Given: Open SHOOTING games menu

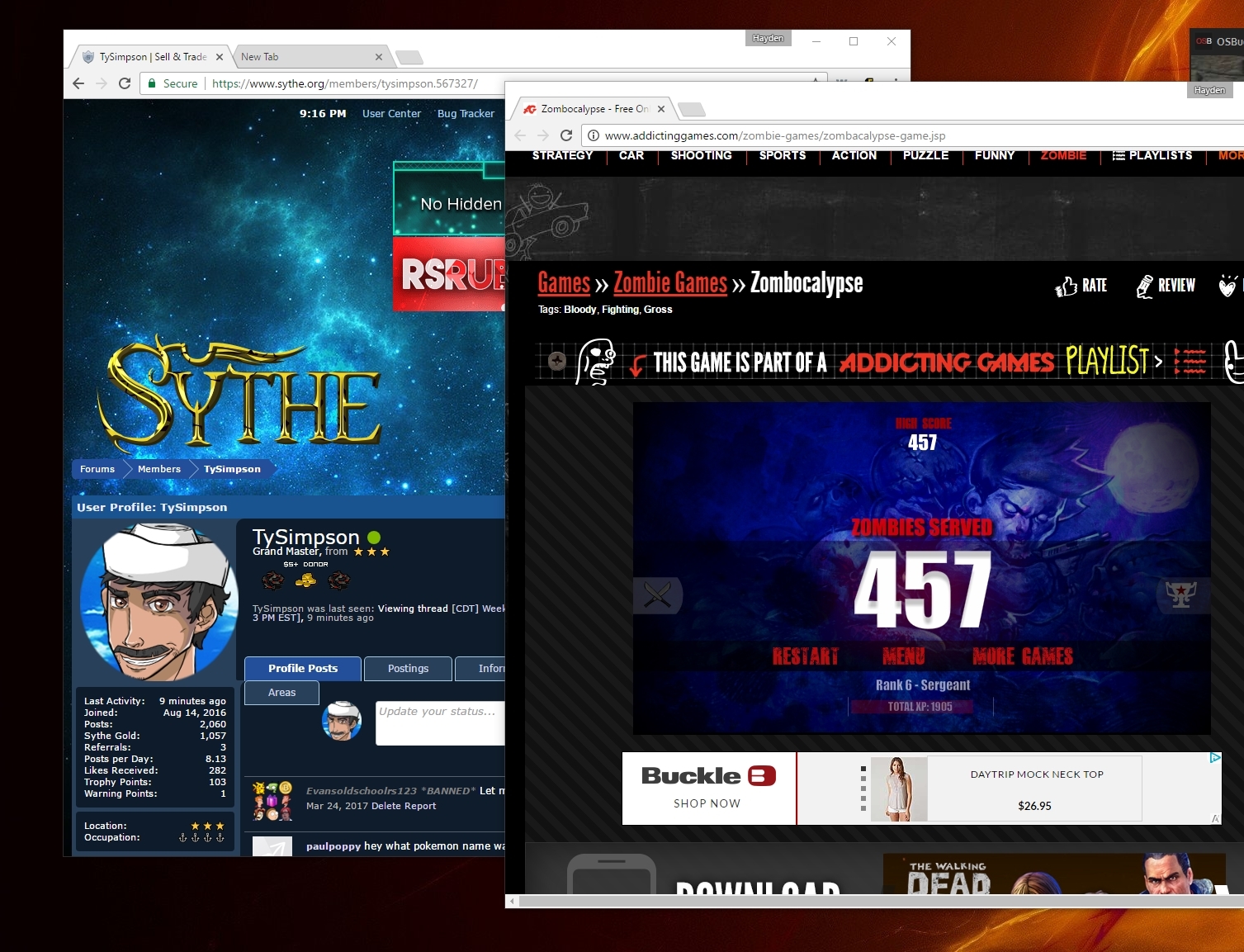Looking at the screenshot, I should pos(701,155).
